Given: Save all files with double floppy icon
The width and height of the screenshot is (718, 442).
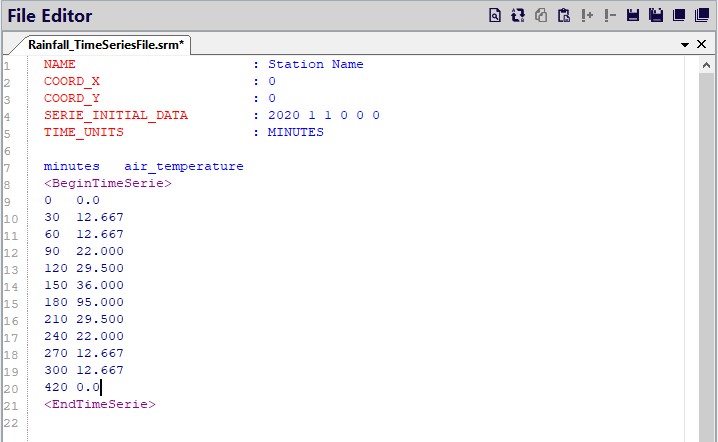Looking at the screenshot, I should [656, 16].
